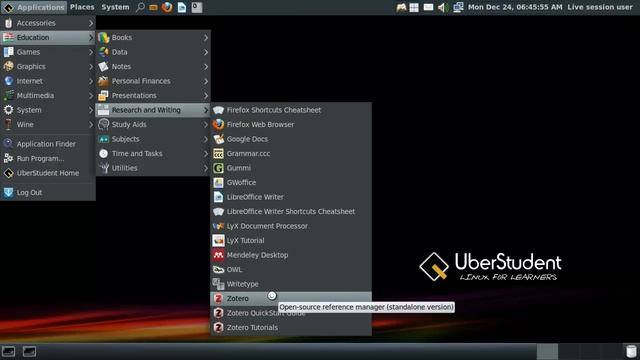This screenshot has width=640, height=360.
Task: Expand the Study Aids submenu arrow
Action: click(x=206, y=124)
